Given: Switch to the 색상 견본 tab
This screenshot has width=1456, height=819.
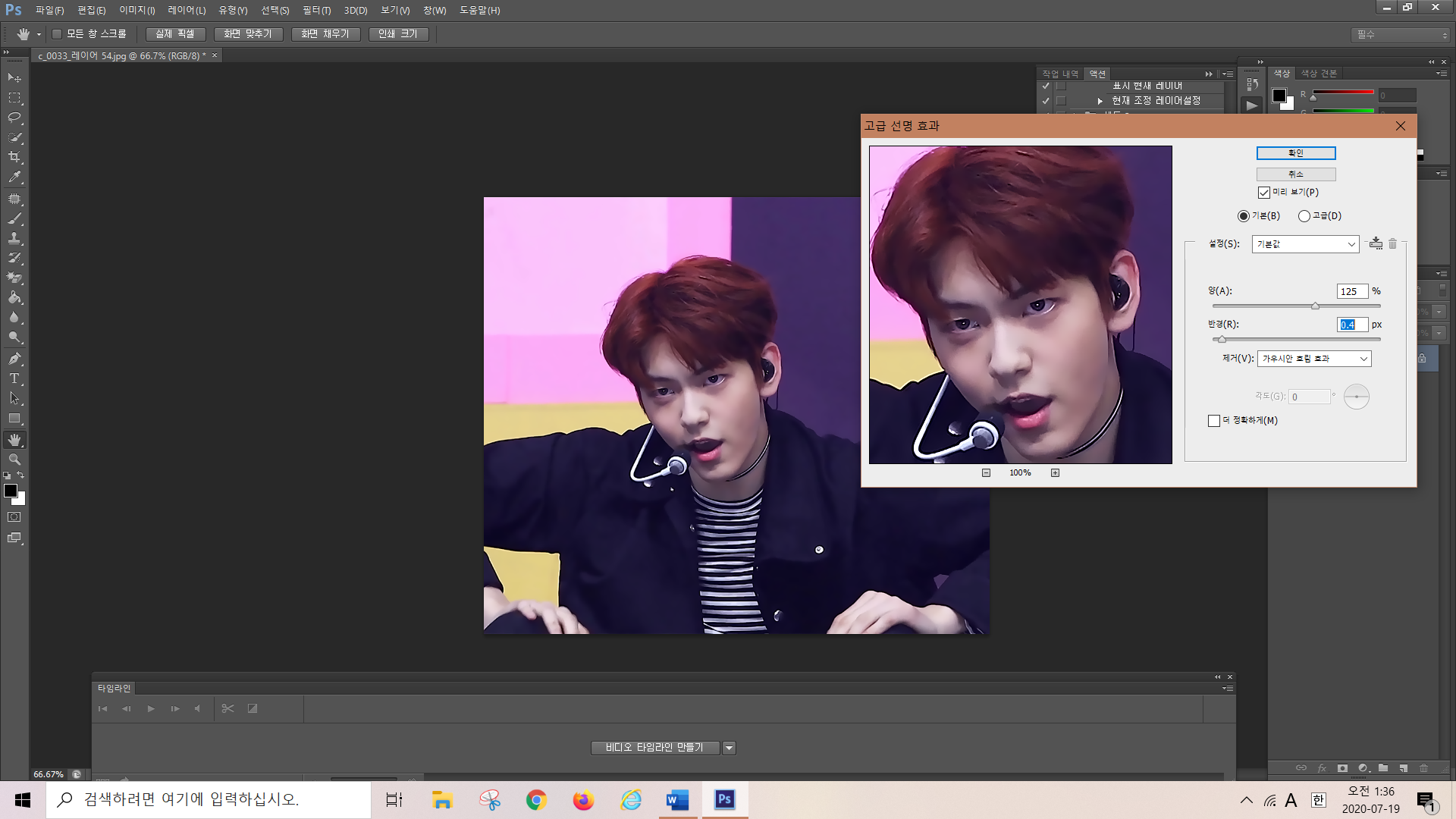Looking at the screenshot, I should pyautogui.click(x=1319, y=74).
